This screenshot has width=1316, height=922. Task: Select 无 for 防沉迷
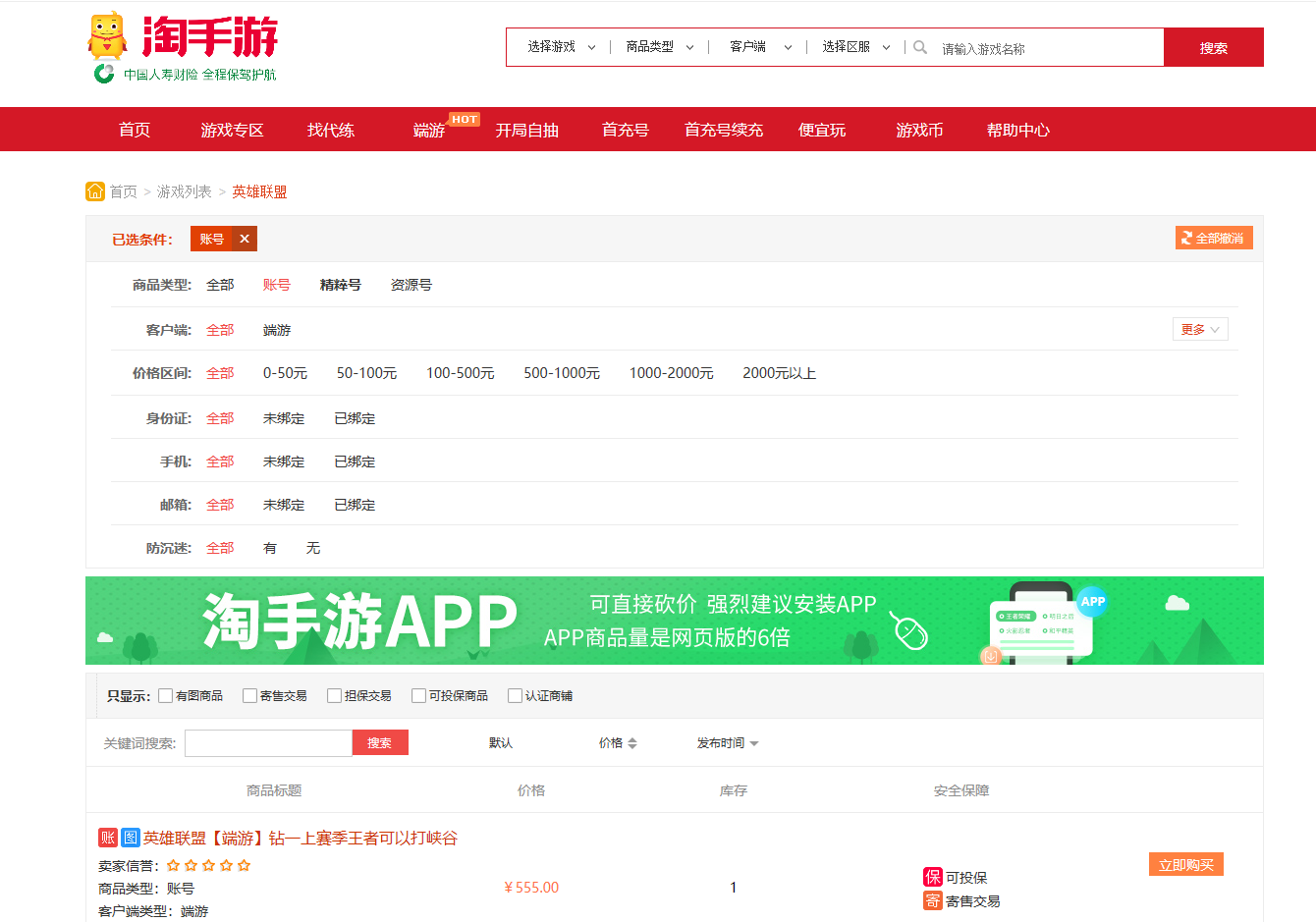(x=313, y=548)
